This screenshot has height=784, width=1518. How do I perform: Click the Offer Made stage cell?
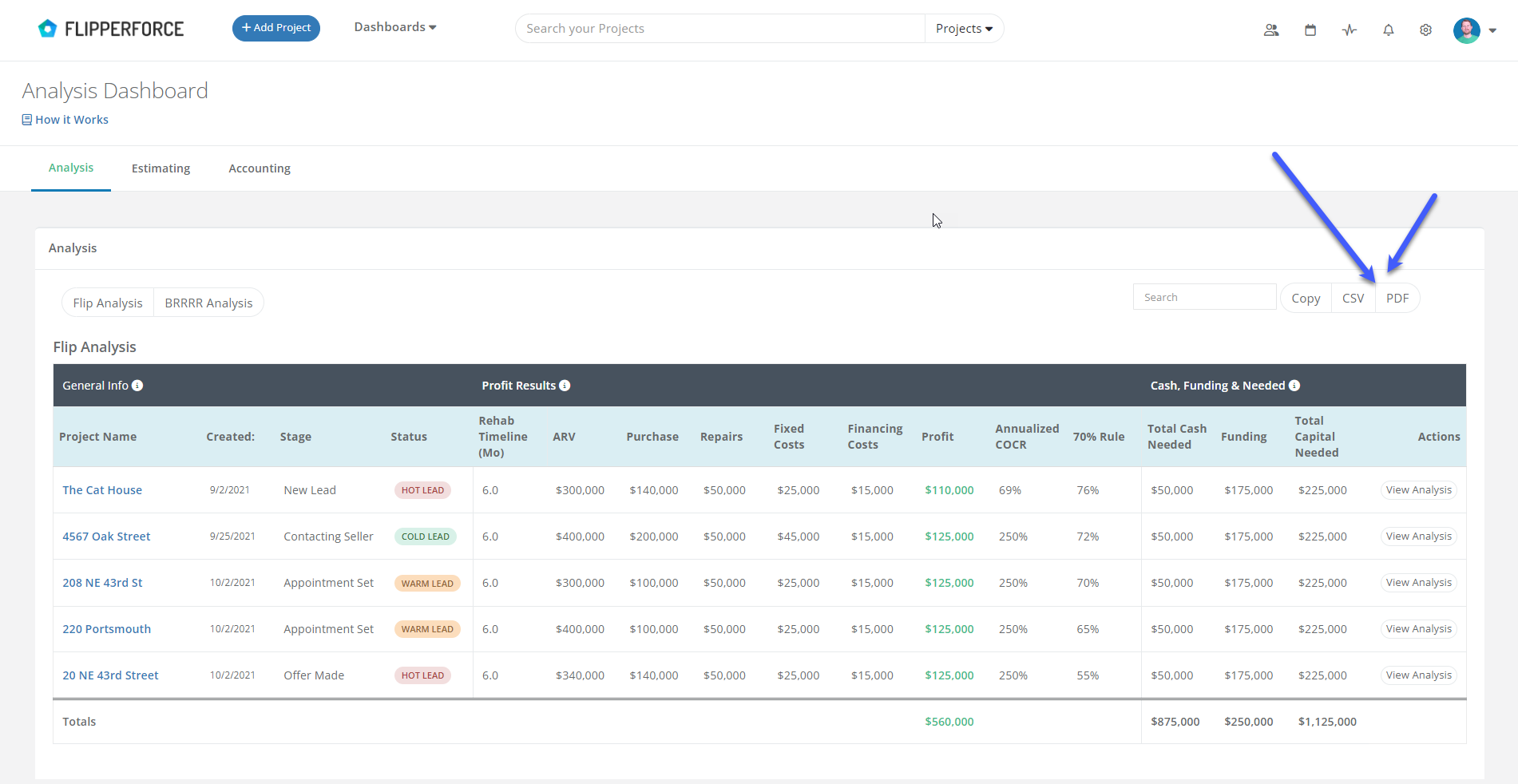click(314, 675)
